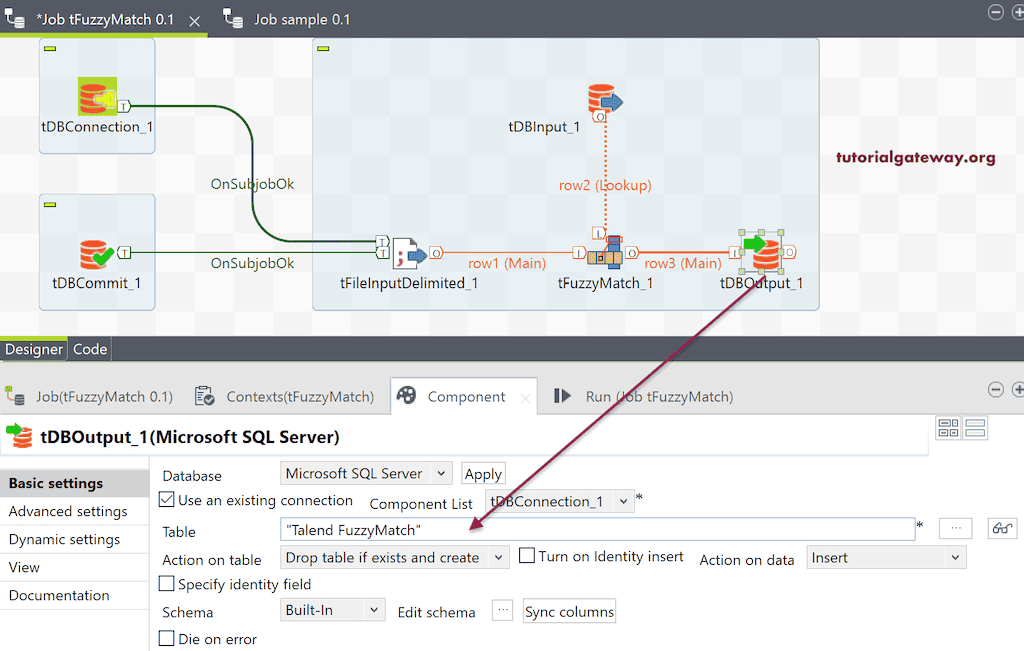Collapse the tDBConnection_1 subjob box

[x=50, y=48]
